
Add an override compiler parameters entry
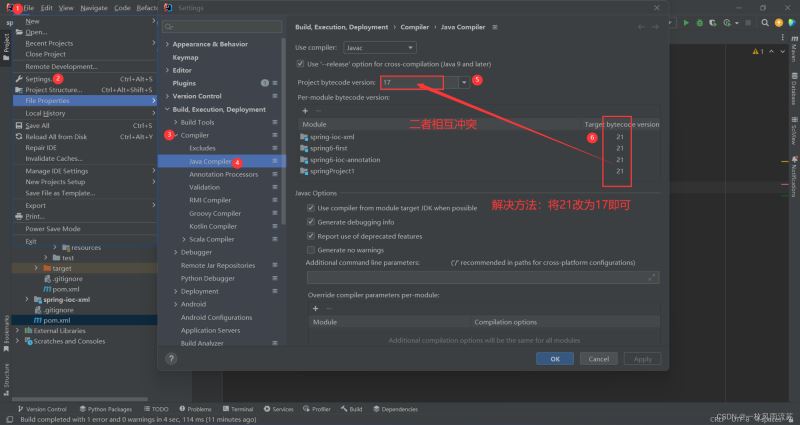[315, 308]
